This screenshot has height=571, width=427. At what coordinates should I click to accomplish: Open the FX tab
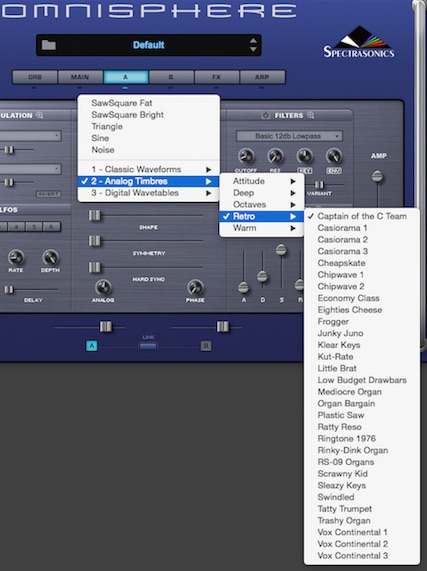[217, 77]
